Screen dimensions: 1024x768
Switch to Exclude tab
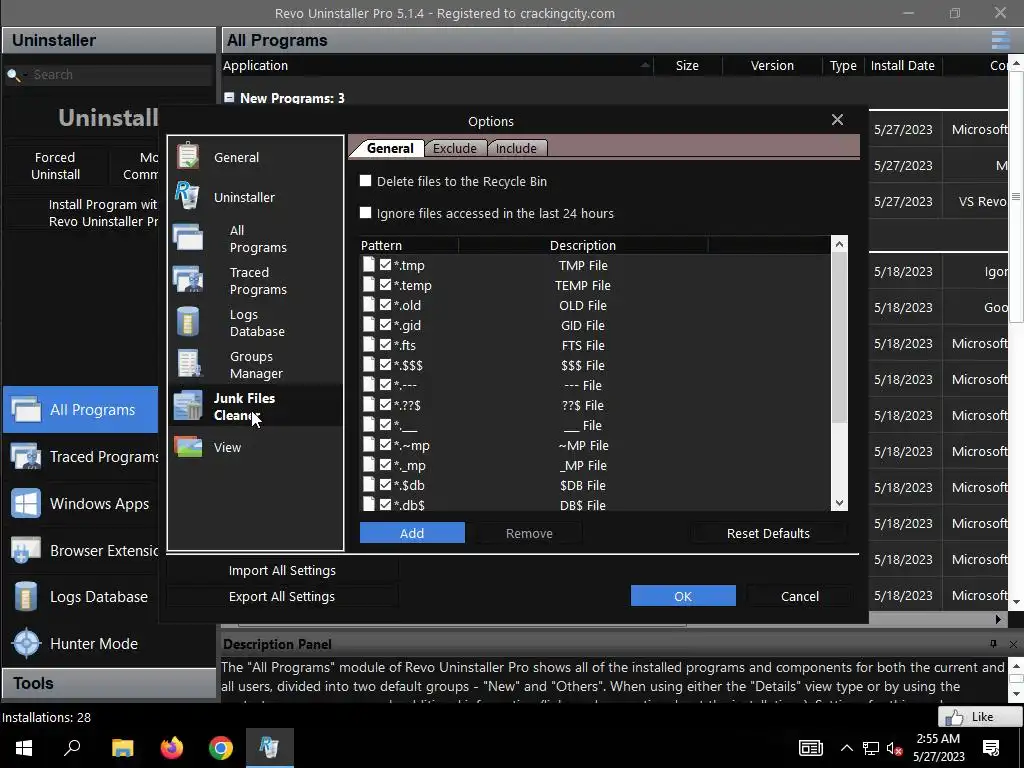point(455,148)
